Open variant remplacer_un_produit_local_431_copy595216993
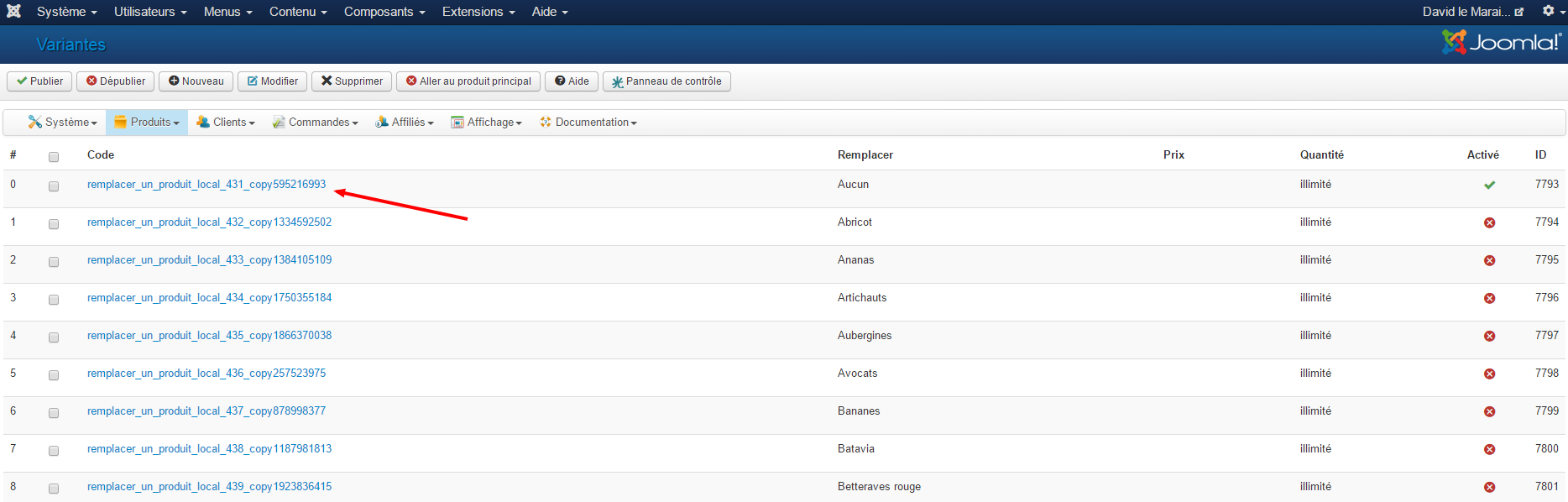This screenshot has width=1568, height=502. click(x=206, y=185)
